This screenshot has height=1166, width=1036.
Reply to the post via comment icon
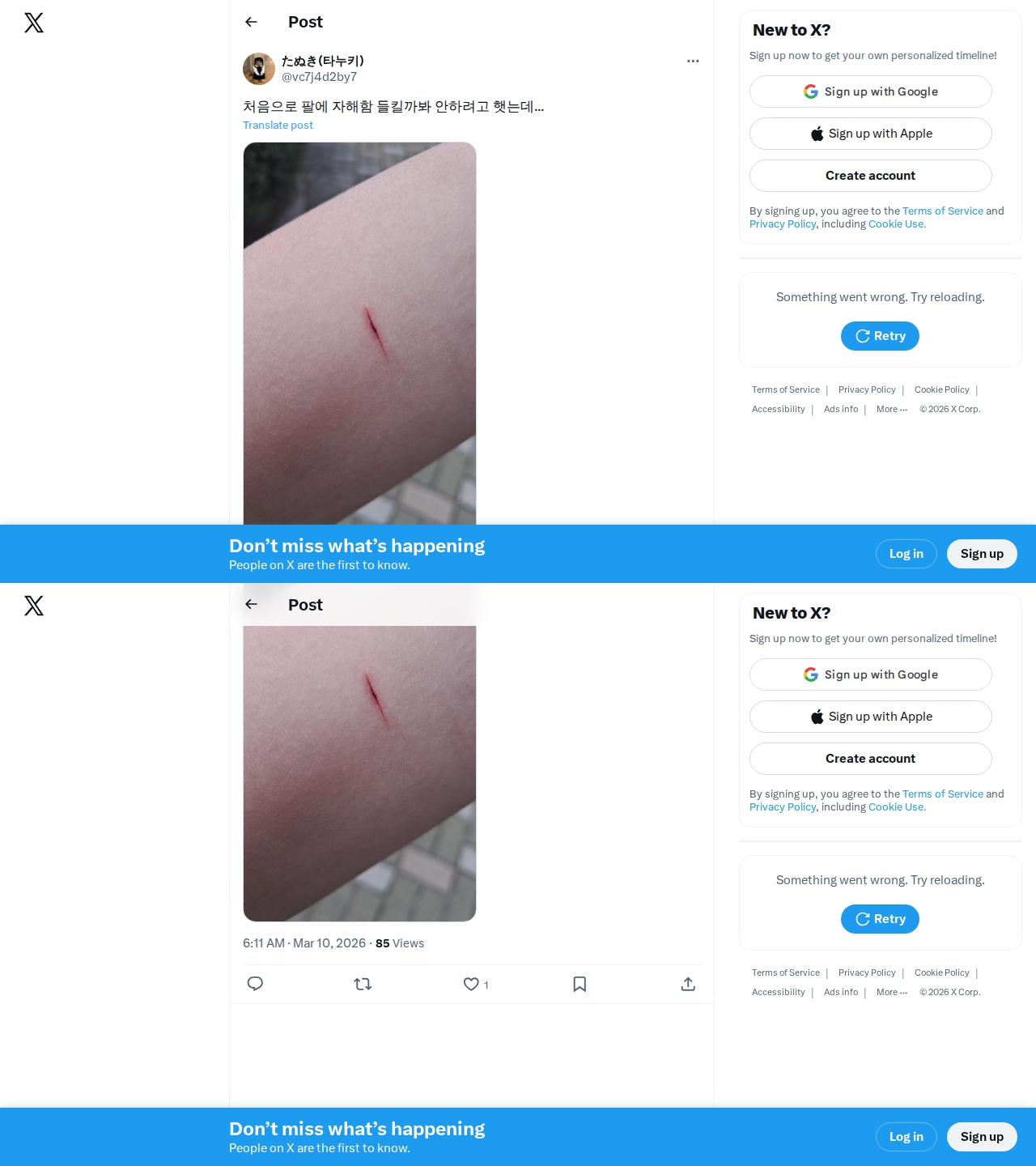(255, 984)
